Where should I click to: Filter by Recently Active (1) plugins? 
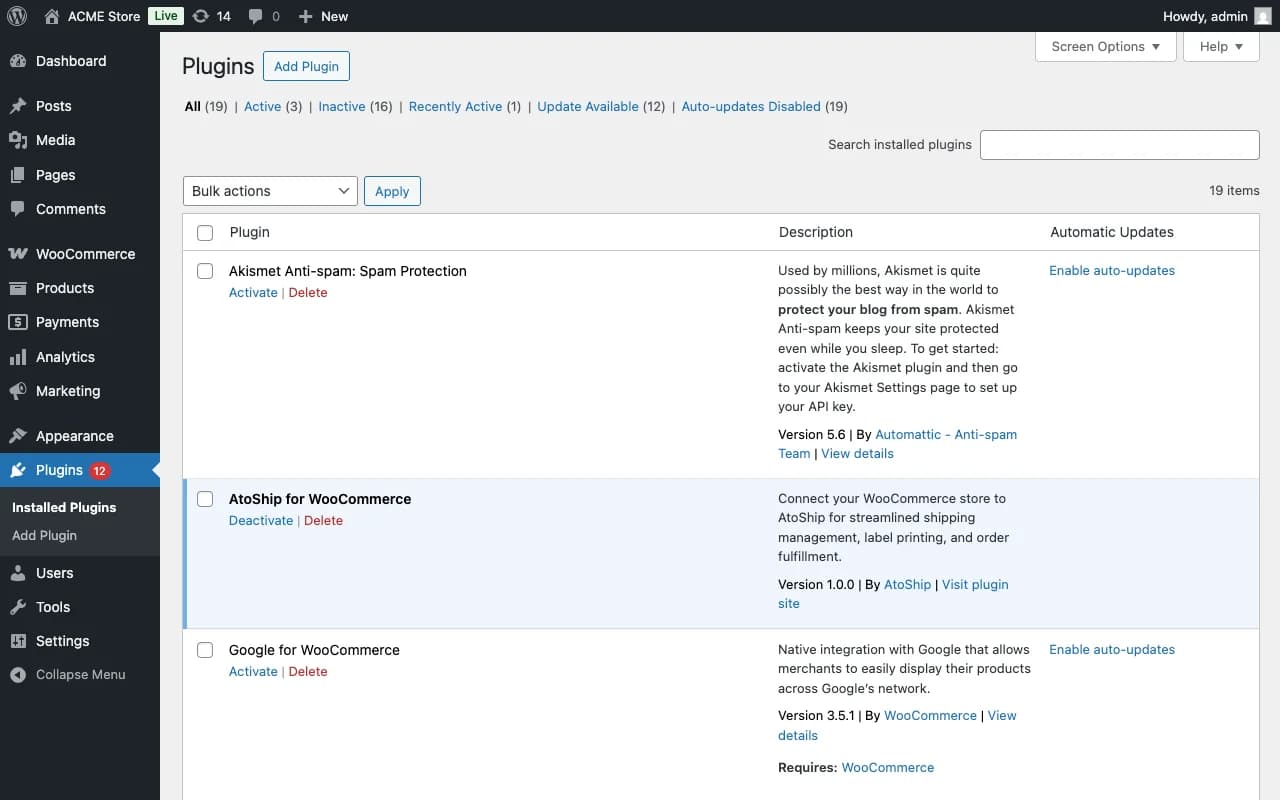tap(465, 106)
